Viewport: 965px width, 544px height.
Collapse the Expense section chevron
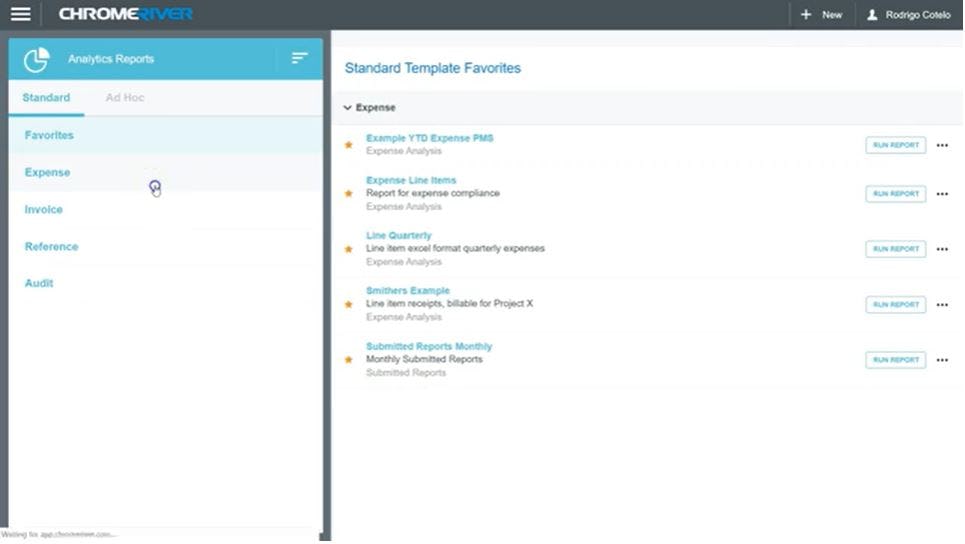pyautogui.click(x=347, y=108)
